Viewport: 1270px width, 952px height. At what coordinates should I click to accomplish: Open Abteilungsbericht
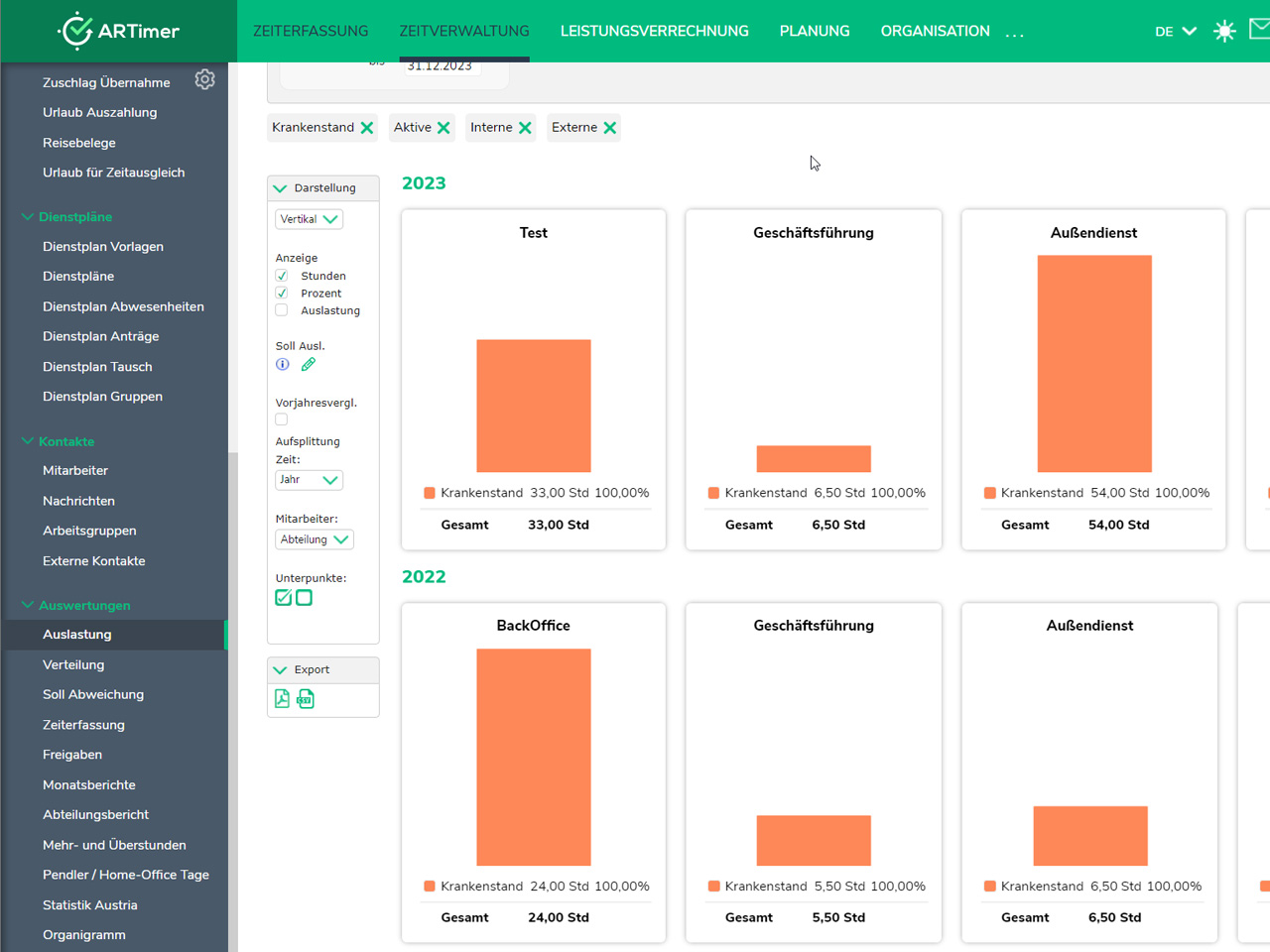click(x=95, y=814)
